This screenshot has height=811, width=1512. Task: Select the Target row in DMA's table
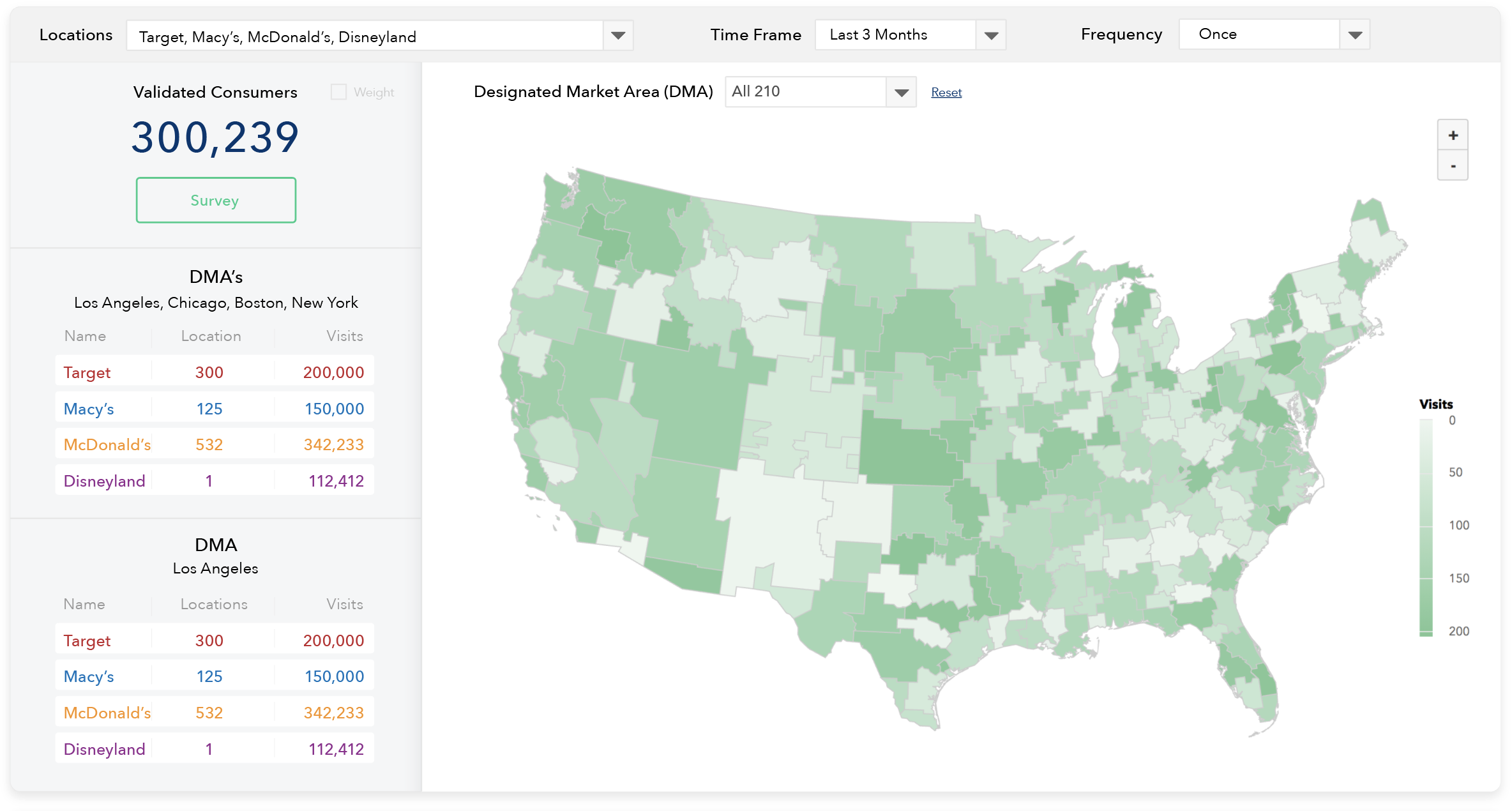tap(215, 372)
